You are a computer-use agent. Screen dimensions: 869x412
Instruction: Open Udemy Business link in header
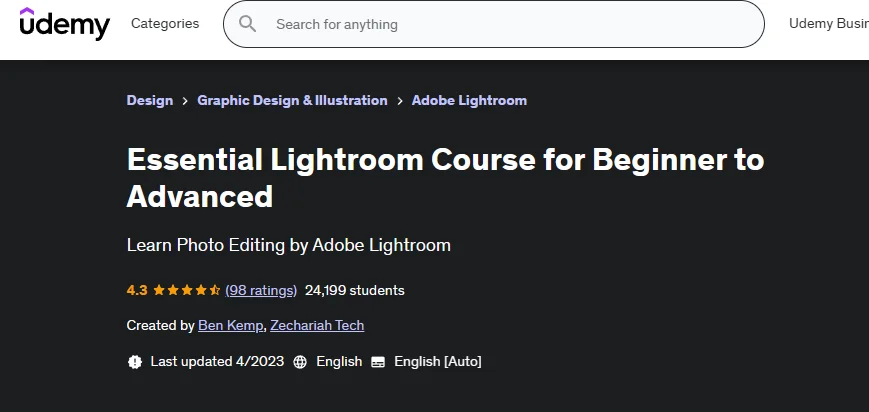[x=829, y=23]
